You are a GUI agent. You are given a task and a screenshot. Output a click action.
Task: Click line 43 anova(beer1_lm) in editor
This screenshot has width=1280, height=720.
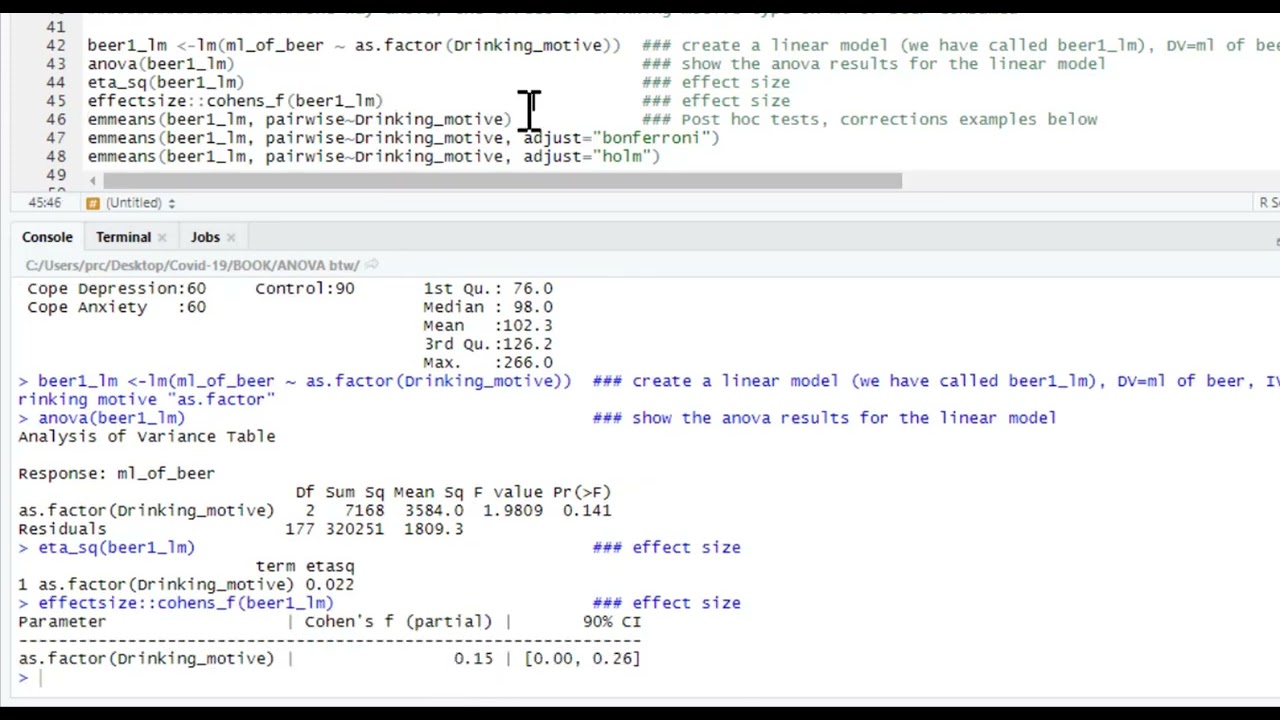(x=161, y=64)
